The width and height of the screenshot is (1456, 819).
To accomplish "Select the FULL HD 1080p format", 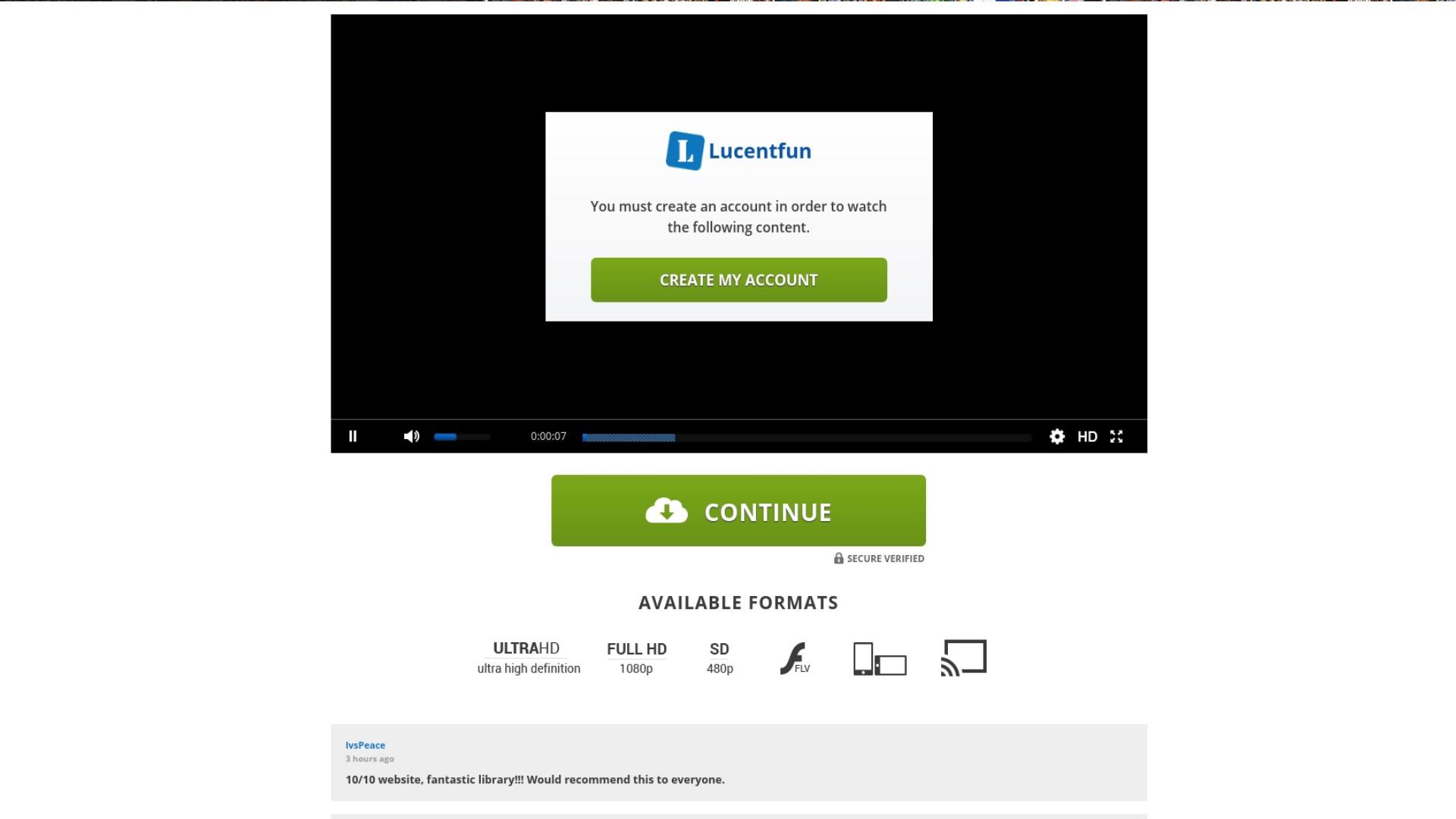I will coord(636,657).
